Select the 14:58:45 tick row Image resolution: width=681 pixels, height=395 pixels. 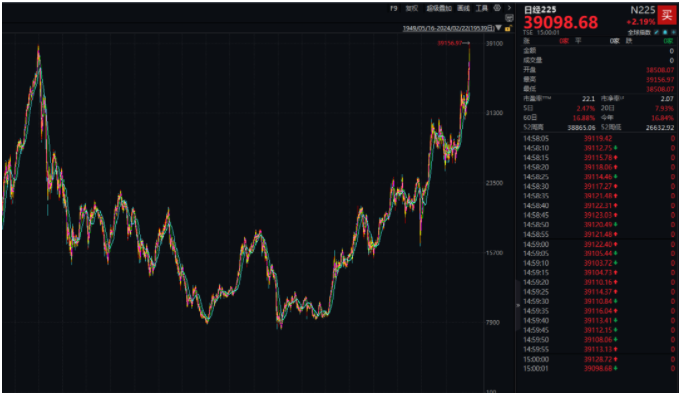point(598,215)
